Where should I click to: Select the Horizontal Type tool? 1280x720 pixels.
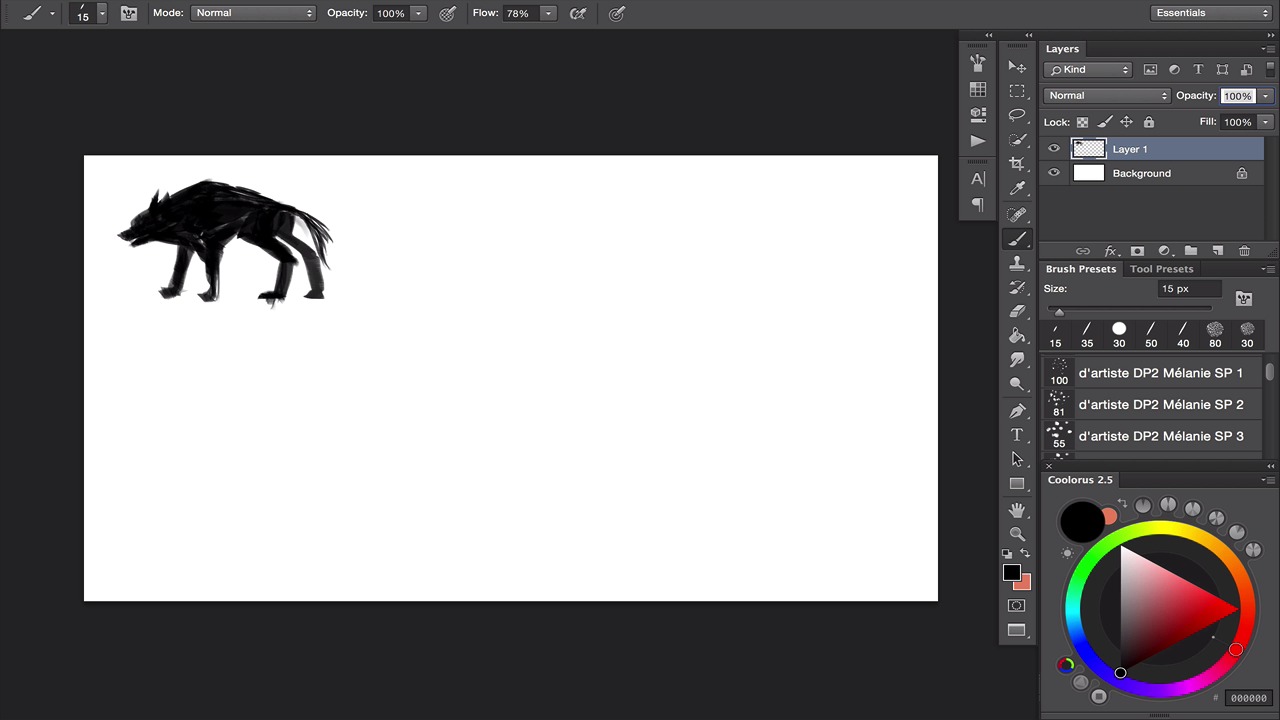(x=1017, y=435)
